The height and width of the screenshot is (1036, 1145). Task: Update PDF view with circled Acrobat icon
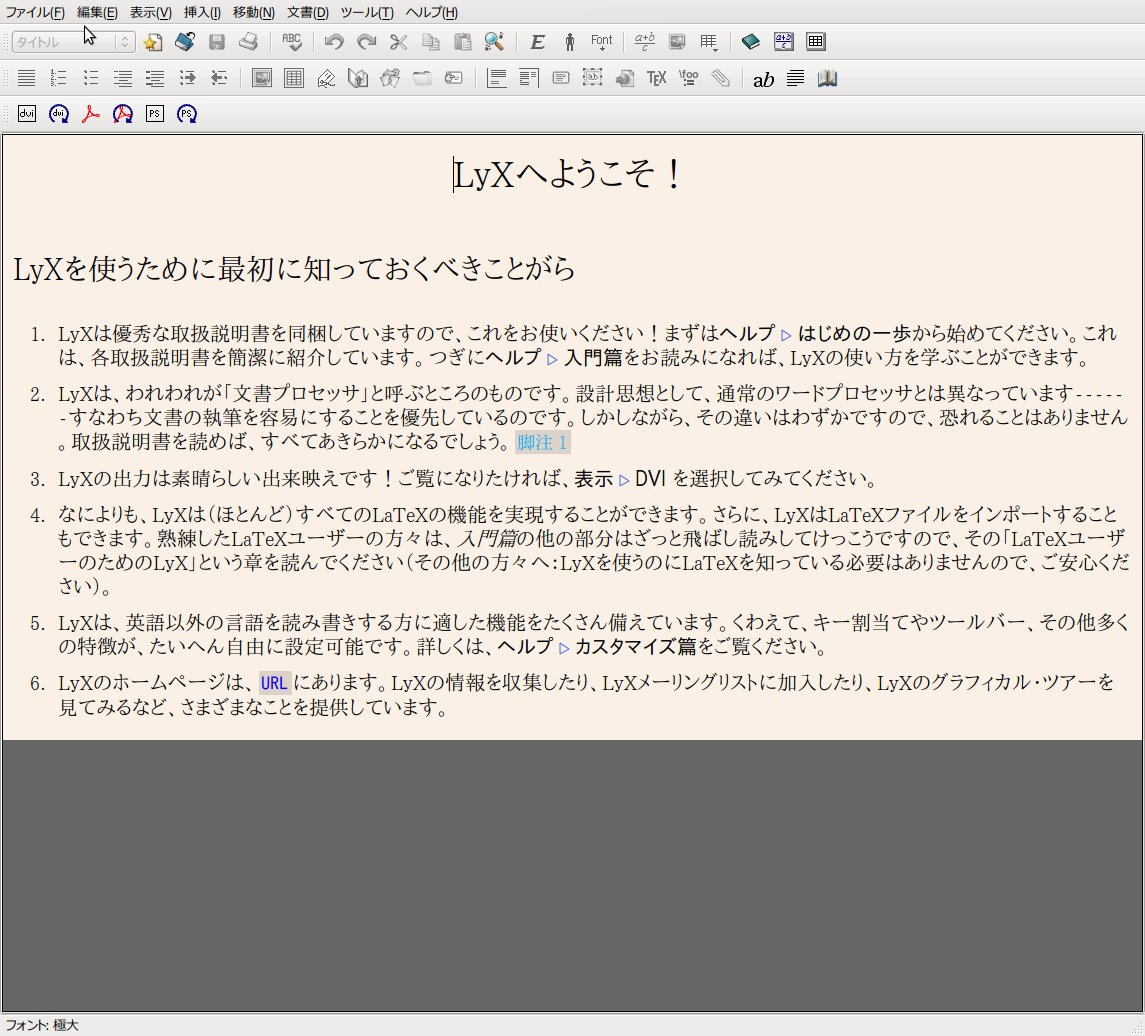(x=123, y=114)
